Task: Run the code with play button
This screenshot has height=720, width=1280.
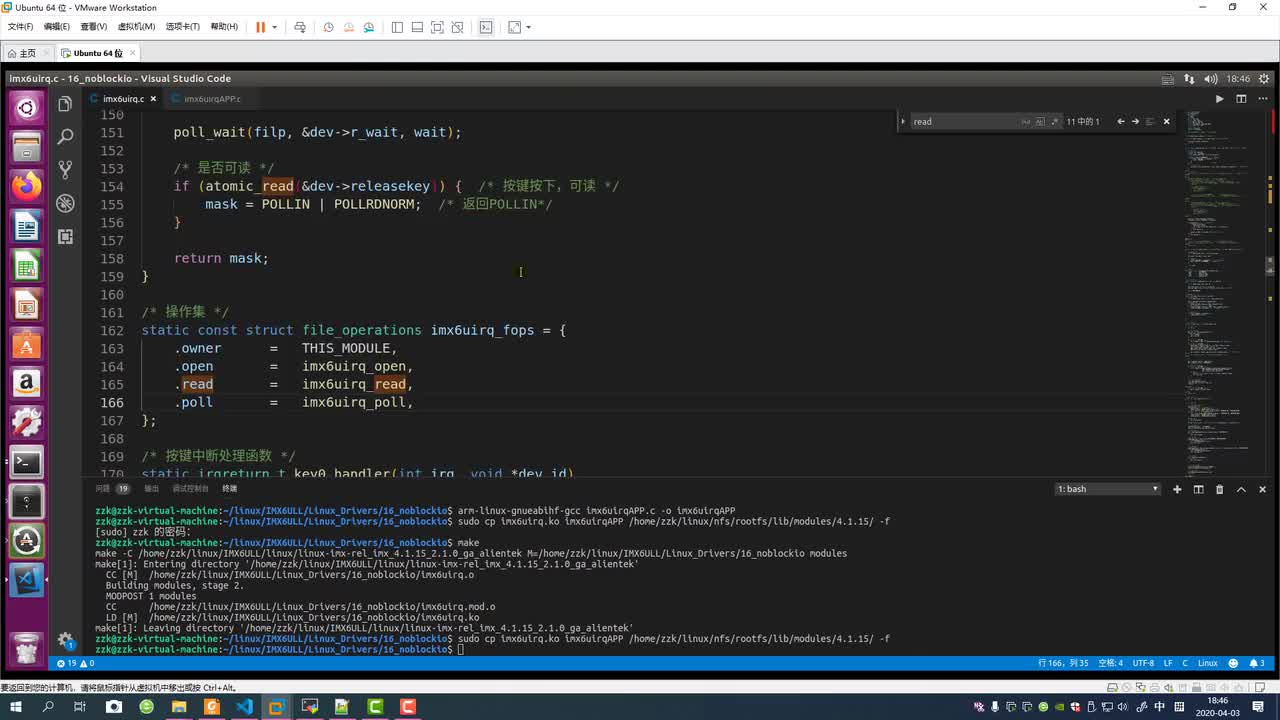Action: click(x=1219, y=99)
